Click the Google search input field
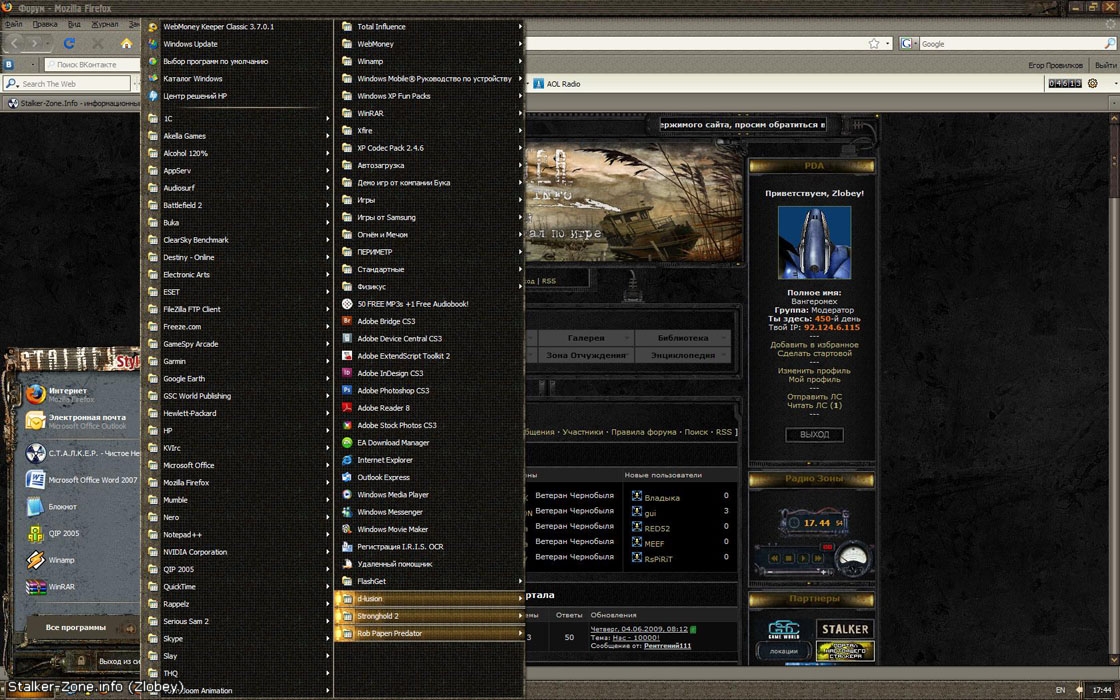 [x=1010, y=44]
